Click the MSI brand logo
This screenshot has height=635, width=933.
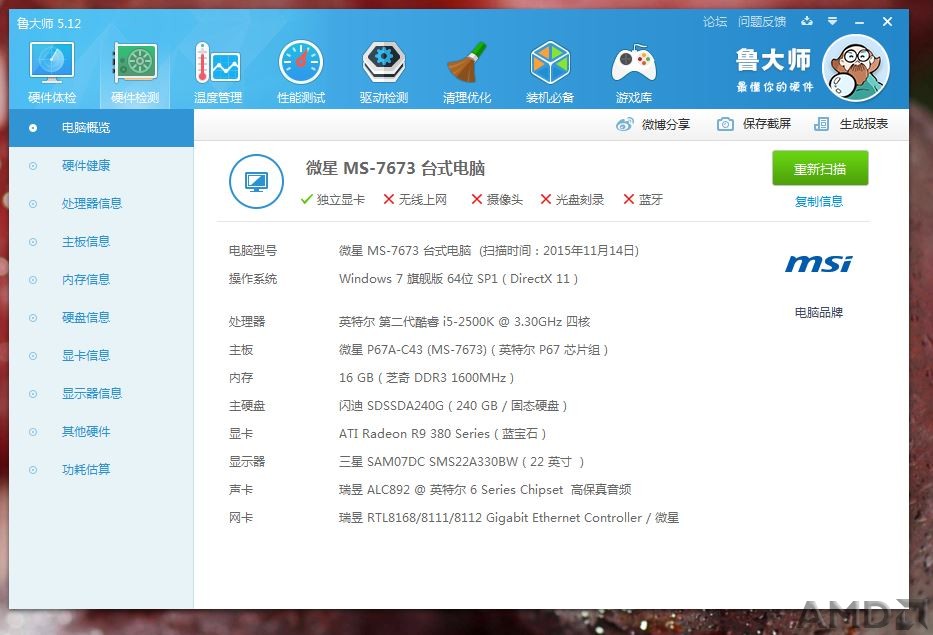pyautogui.click(x=819, y=264)
